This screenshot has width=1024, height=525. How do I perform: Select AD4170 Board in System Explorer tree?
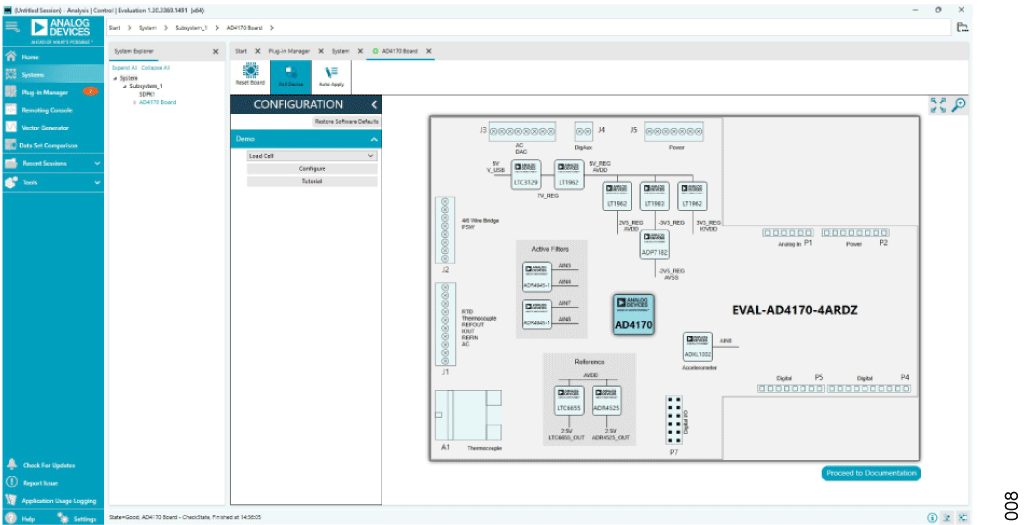(157, 103)
